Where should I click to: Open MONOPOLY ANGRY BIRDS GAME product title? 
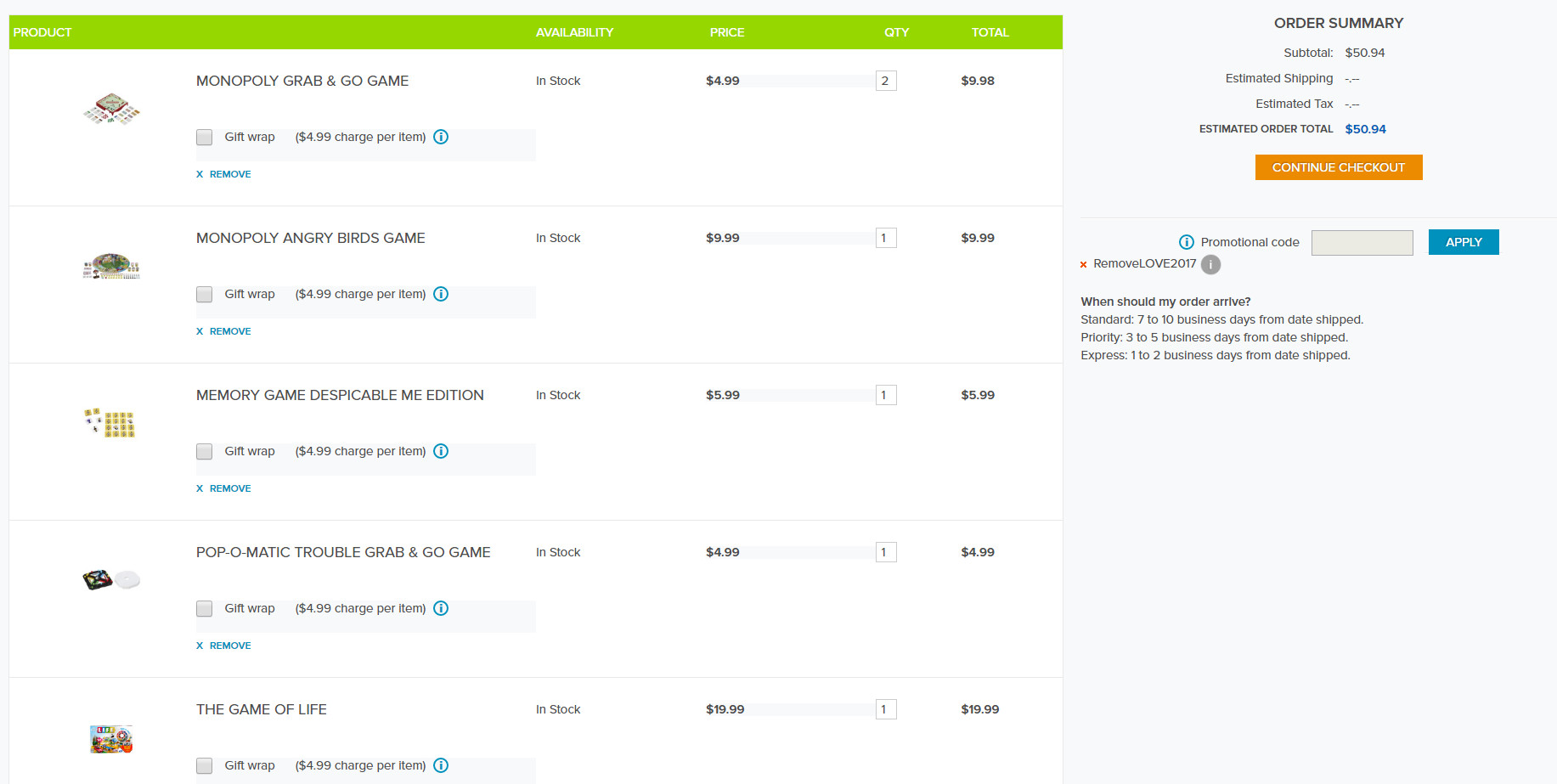[311, 238]
